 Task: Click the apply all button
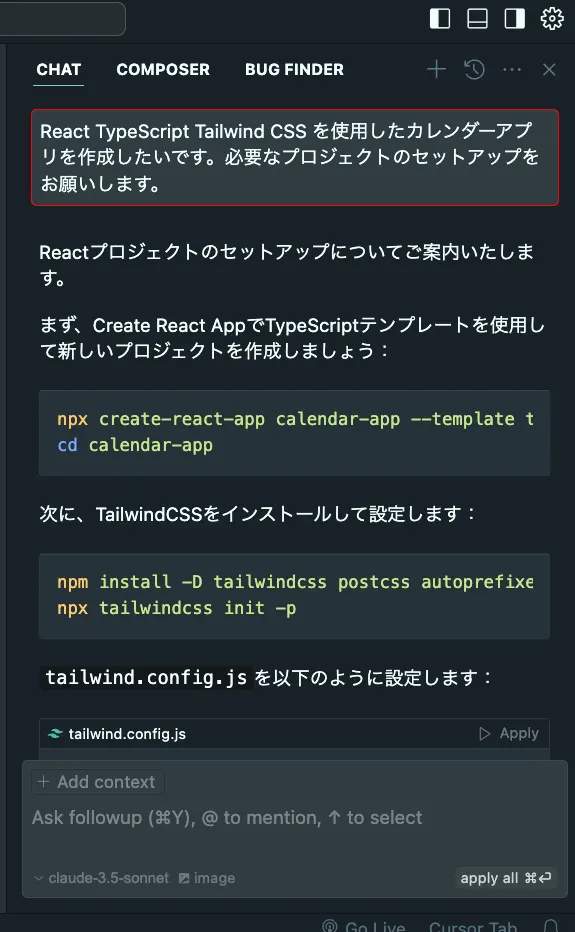506,878
